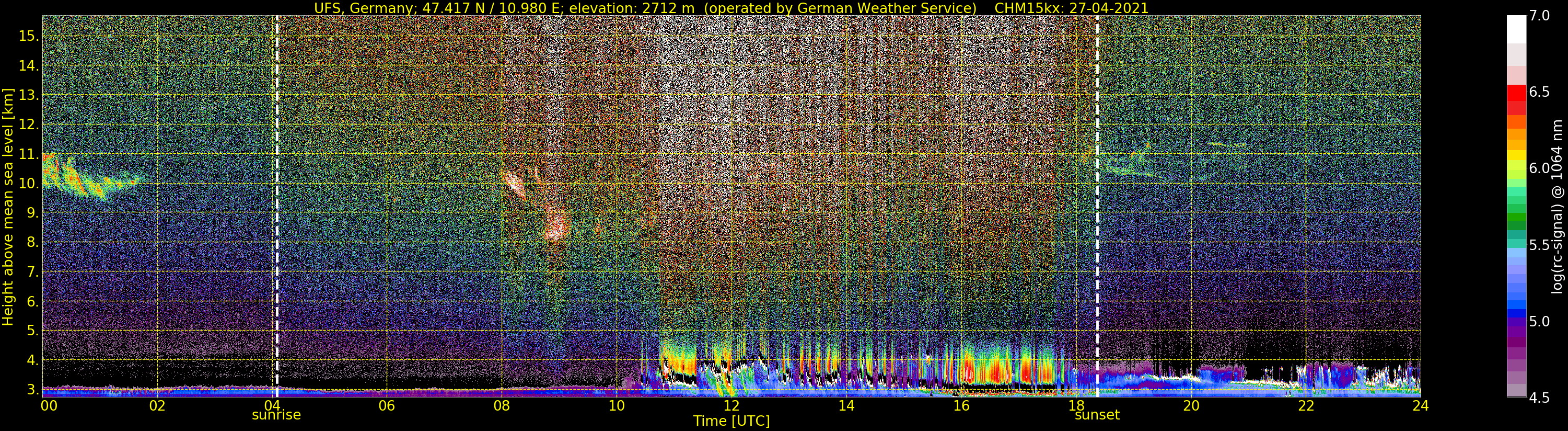Click the sunset label below the time axis
The height and width of the screenshot is (431, 1568).
coord(1097,415)
